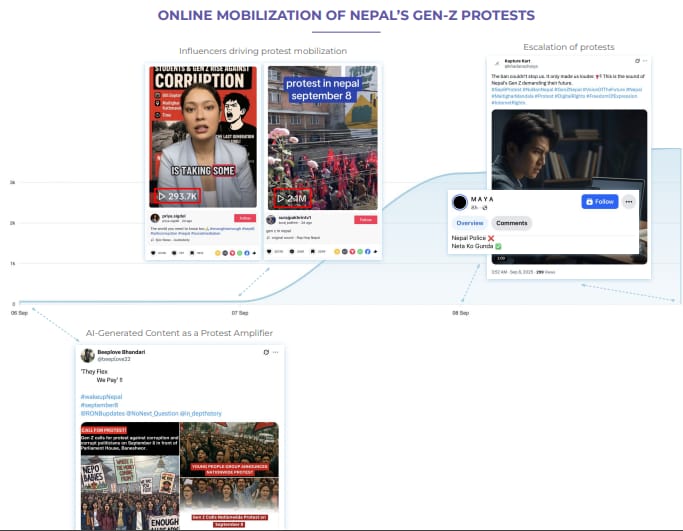Click the 08 Sep marker on the timeline axis

[460, 313]
